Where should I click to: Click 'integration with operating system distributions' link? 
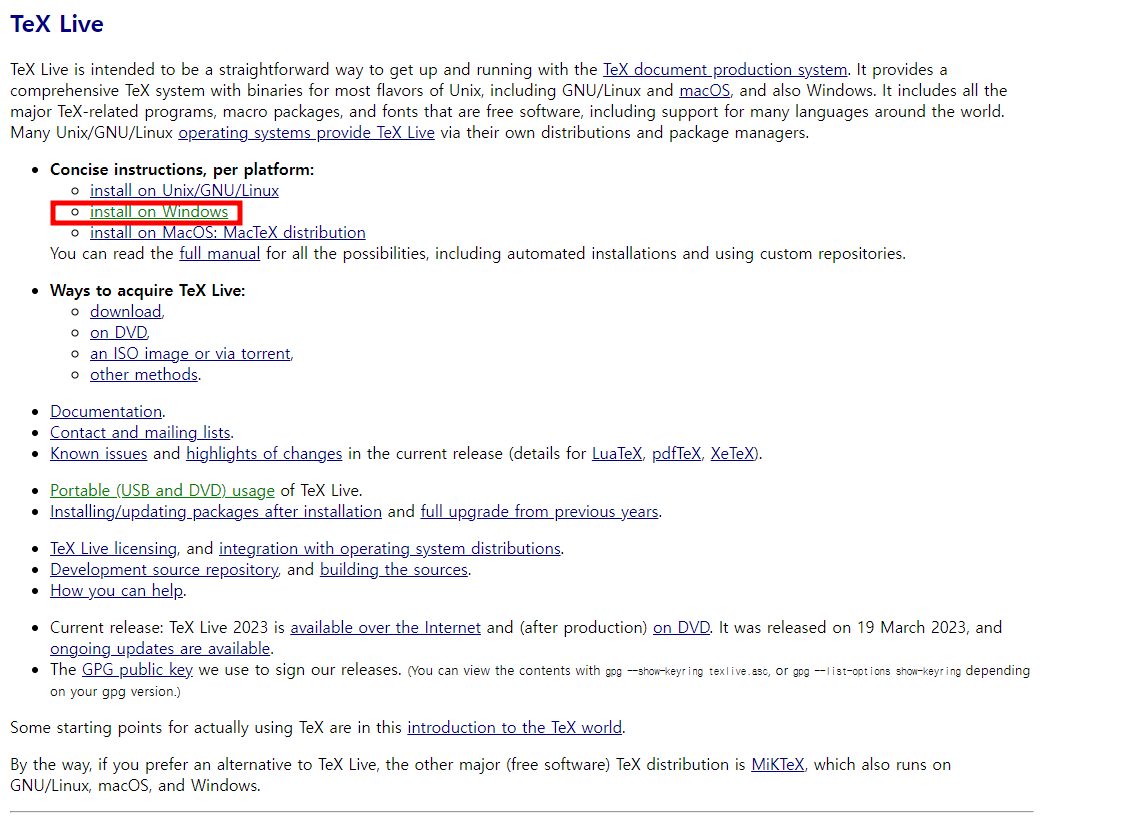point(390,549)
